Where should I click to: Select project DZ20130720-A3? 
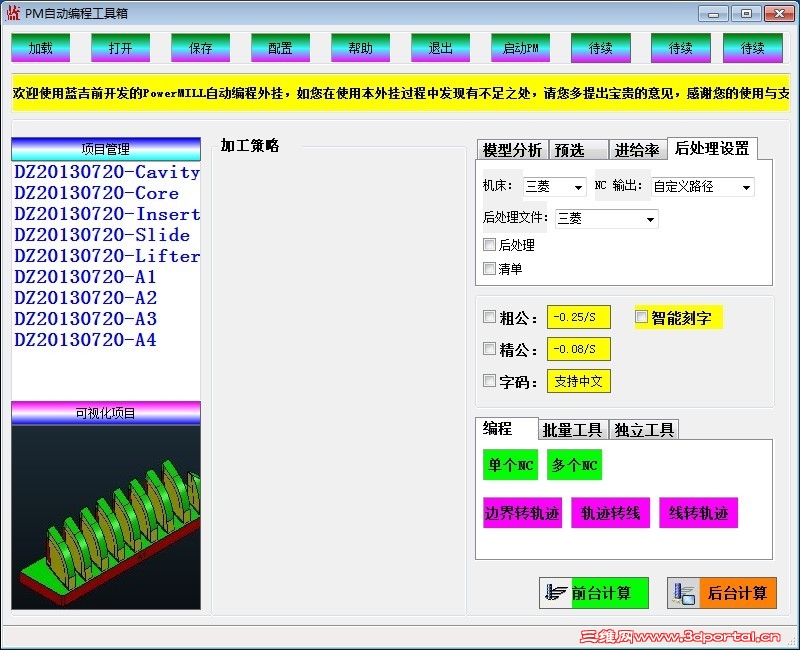pos(85,318)
